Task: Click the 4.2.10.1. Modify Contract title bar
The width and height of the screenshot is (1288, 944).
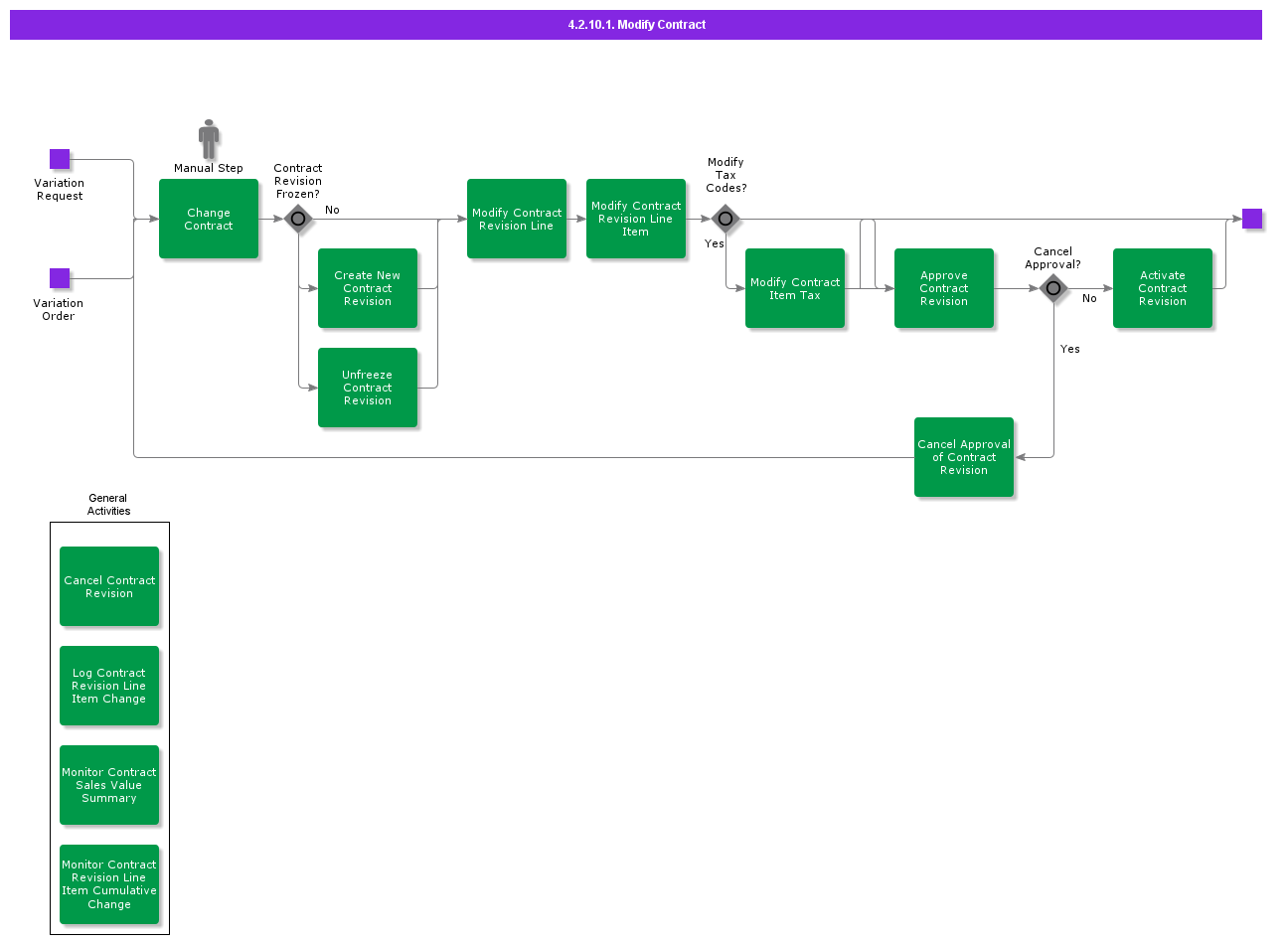Action: (x=636, y=25)
